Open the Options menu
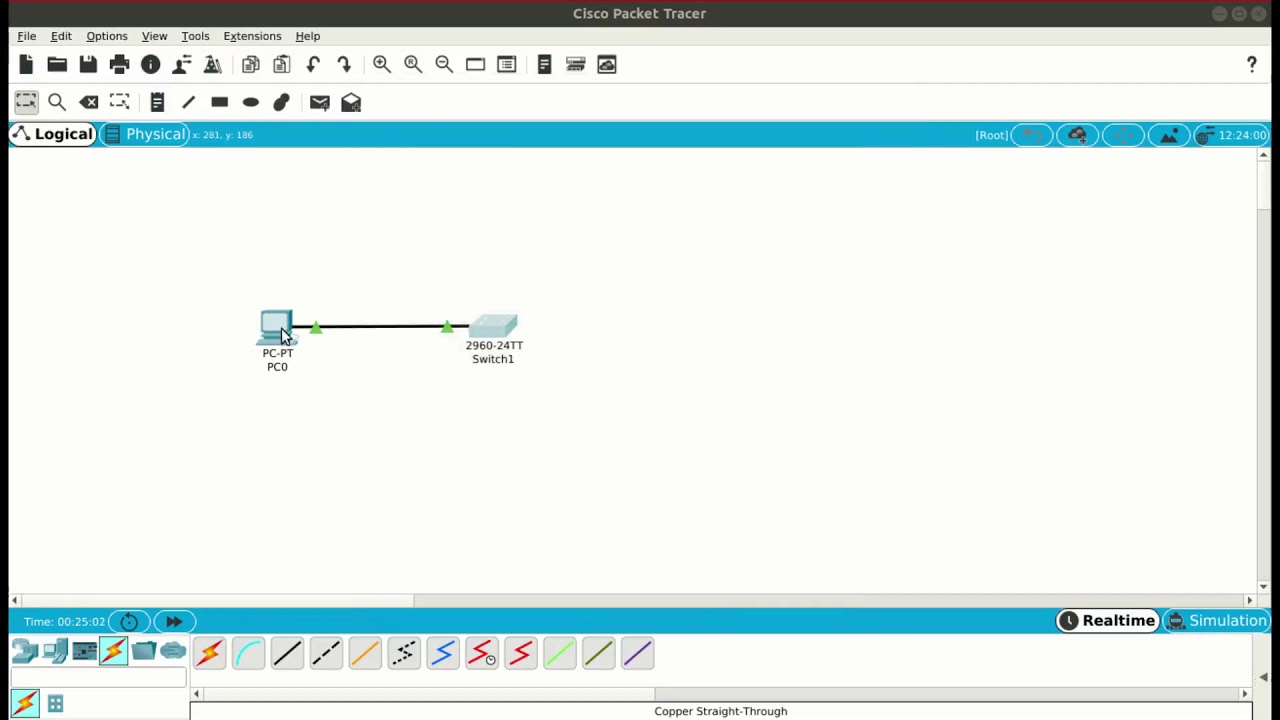The height and width of the screenshot is (720, 1280). pyautogui.click(x=107, y=36)
